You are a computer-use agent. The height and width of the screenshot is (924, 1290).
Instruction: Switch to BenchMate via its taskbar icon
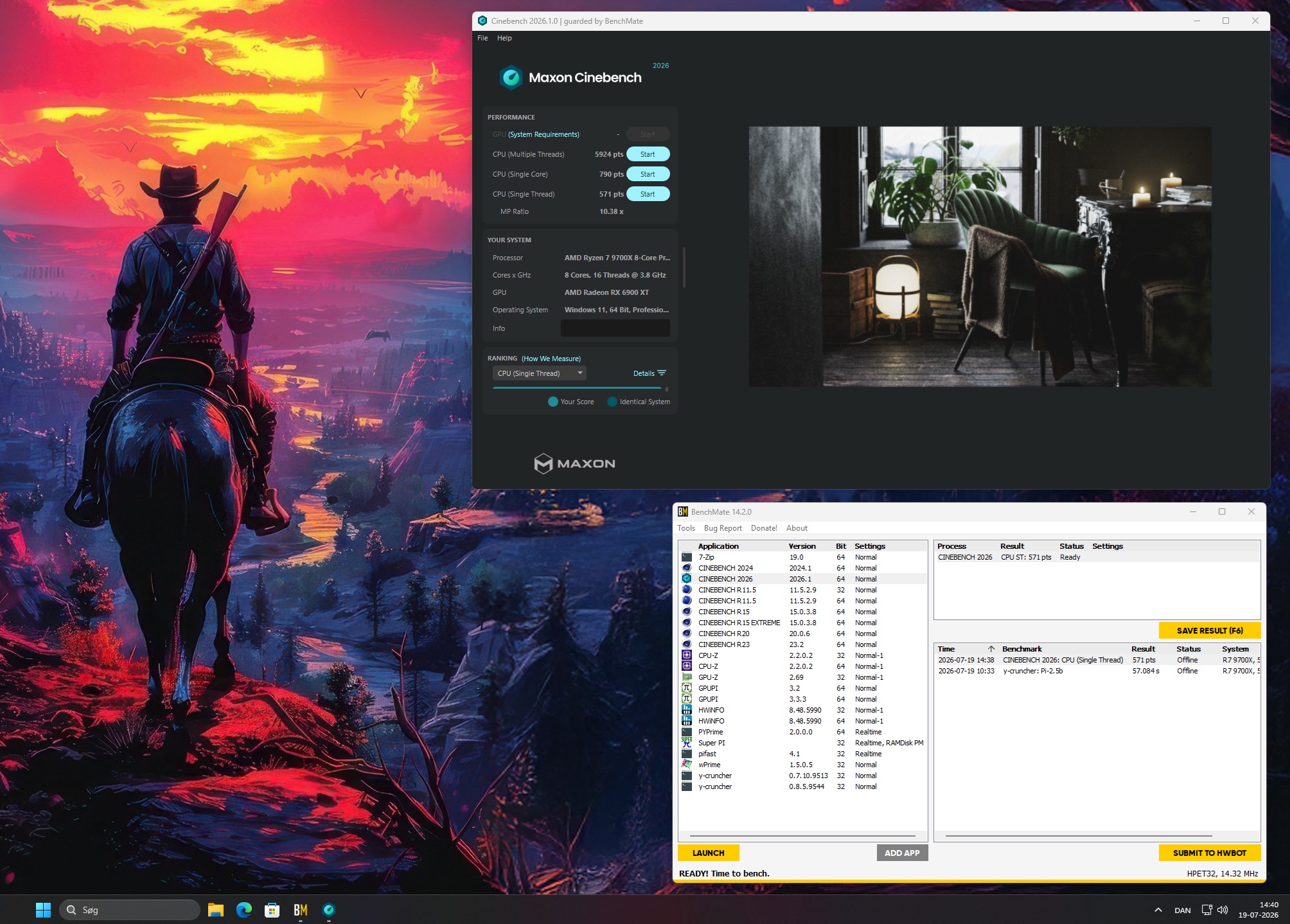click(x=300, y=910)
